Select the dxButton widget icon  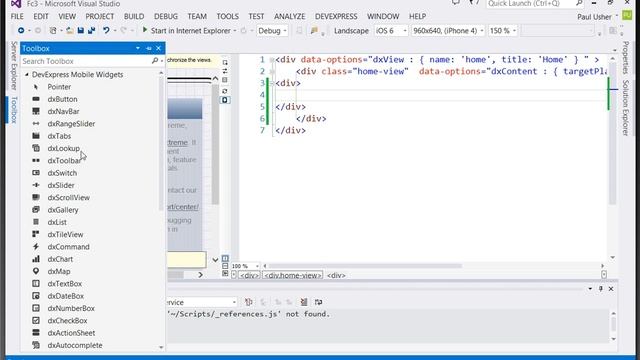pos(36,99)
